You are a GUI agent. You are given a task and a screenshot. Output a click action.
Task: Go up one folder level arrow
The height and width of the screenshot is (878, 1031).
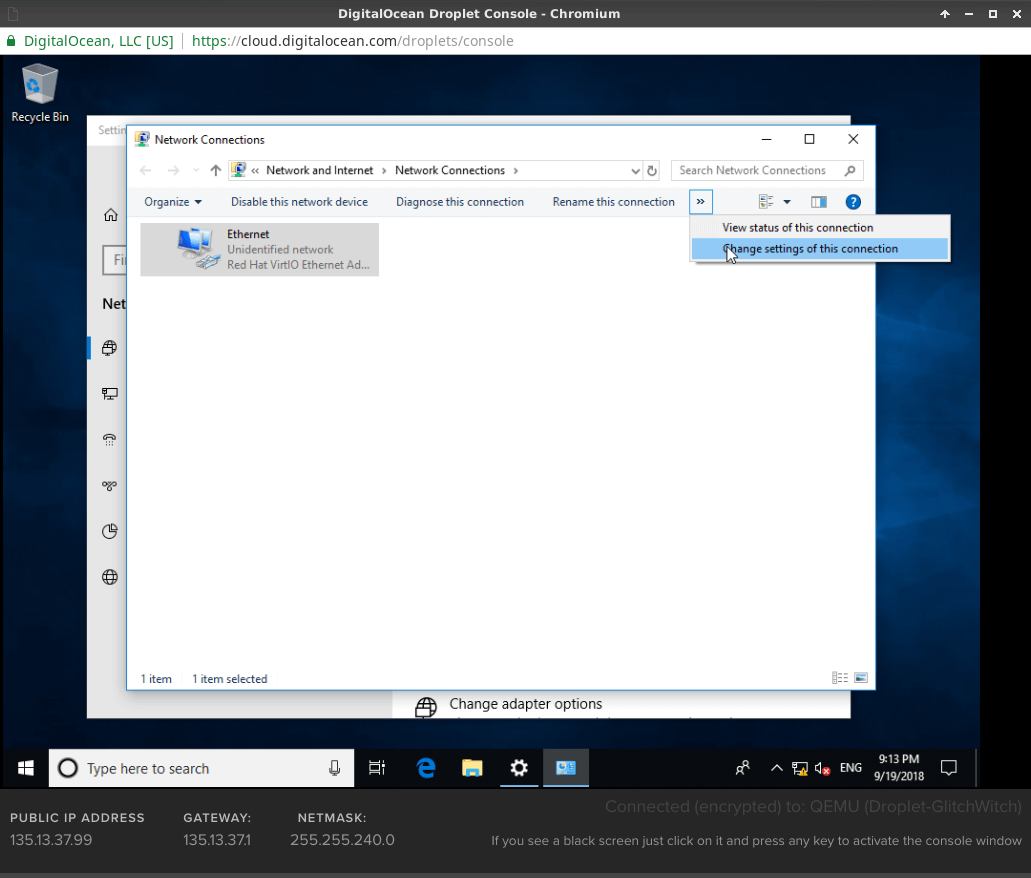(x=215, y=171)
